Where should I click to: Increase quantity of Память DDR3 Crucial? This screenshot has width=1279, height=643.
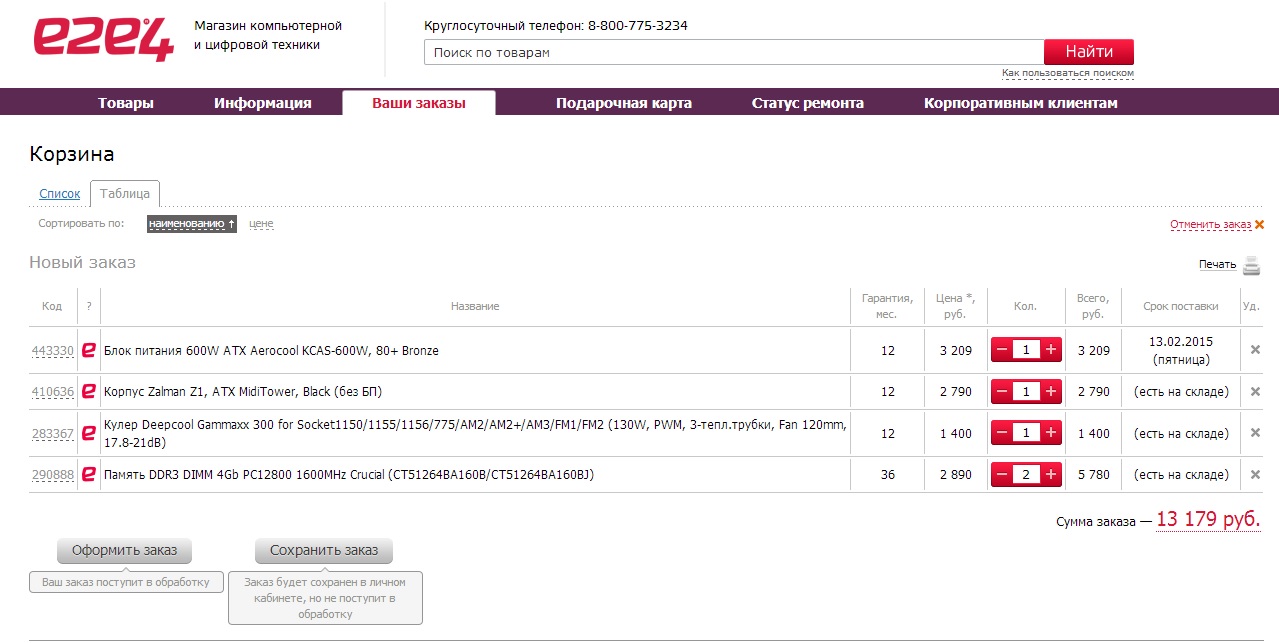[x=1050, y=475]
